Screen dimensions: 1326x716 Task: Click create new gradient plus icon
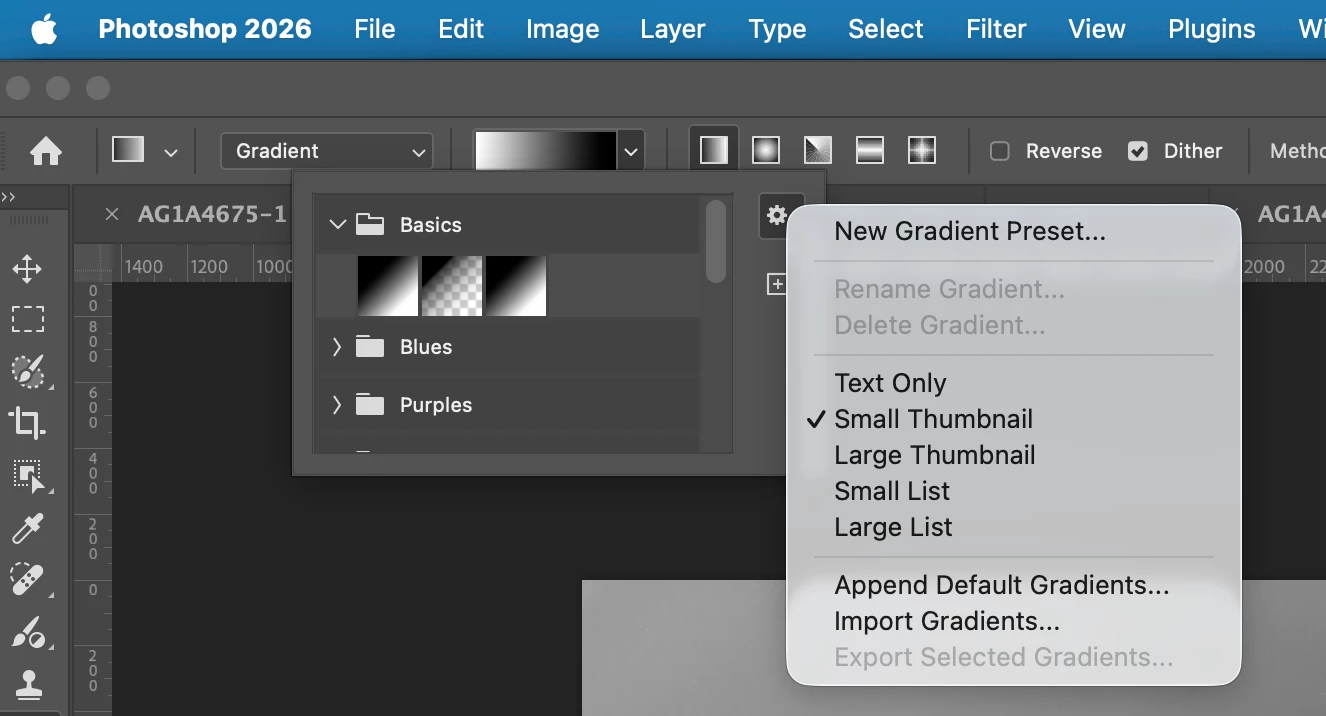776,284
